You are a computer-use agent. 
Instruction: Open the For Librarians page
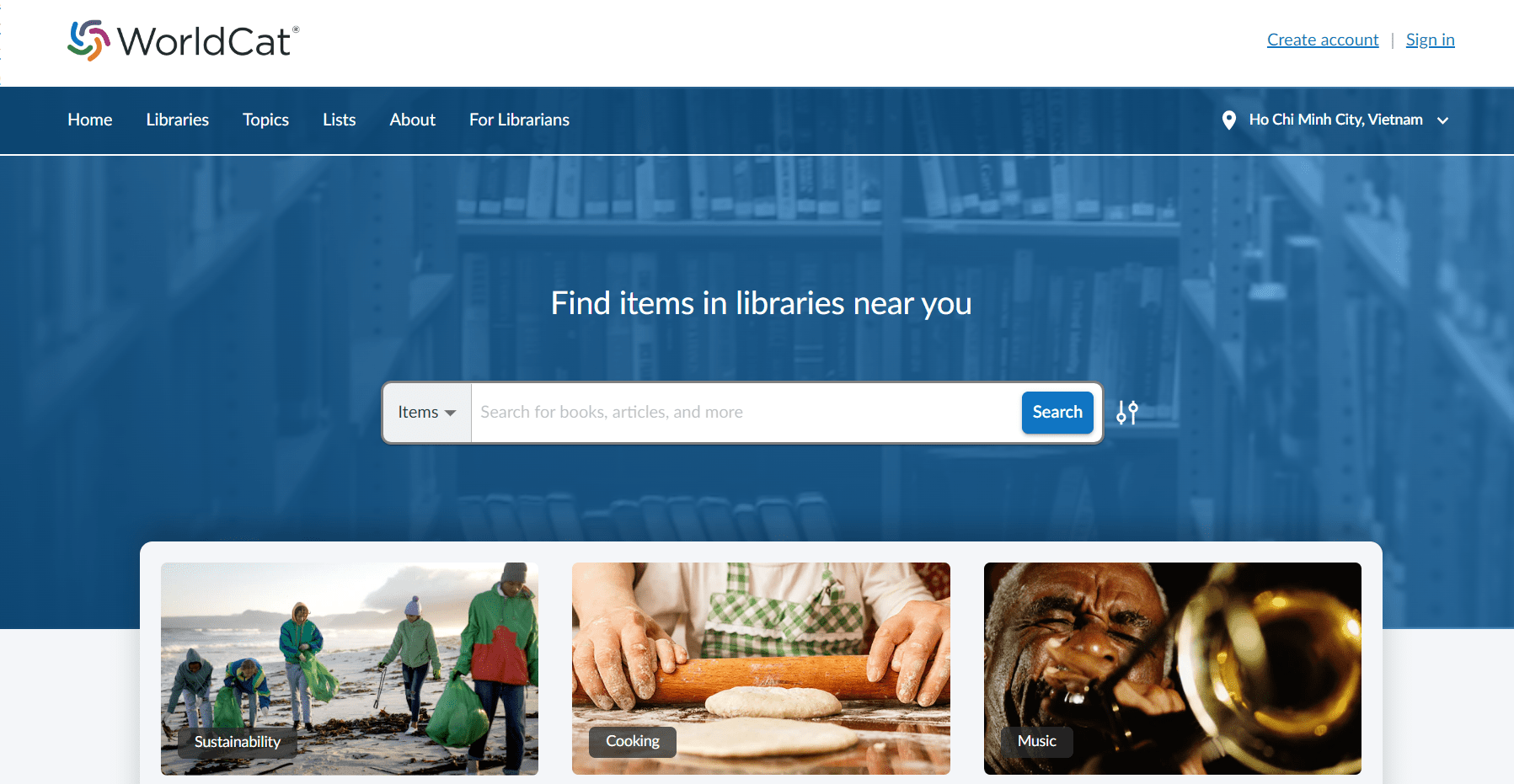tap(520, 120)
